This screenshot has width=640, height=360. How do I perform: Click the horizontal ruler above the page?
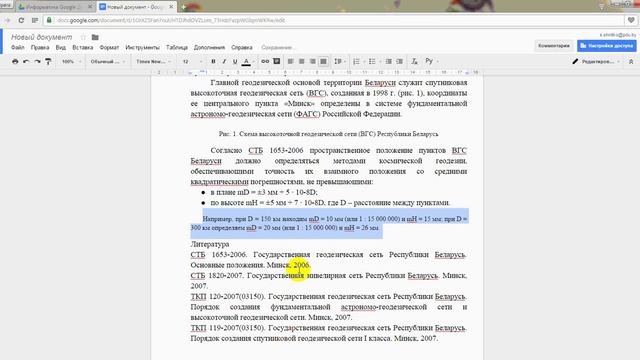317,72
